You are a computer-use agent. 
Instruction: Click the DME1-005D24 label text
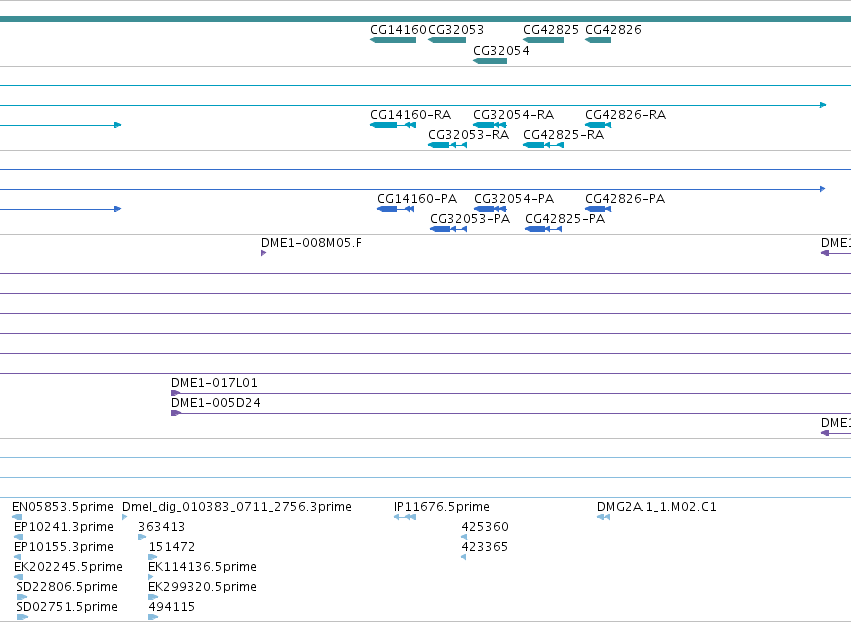click(x=215, y=403)
